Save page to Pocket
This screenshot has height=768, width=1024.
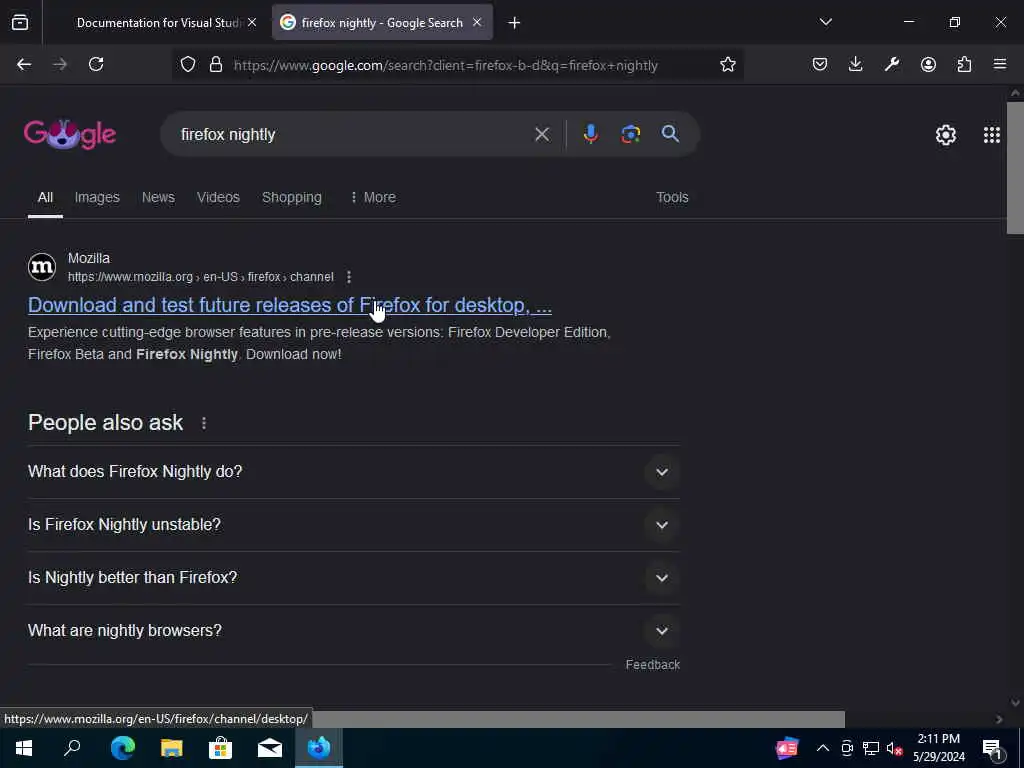(820, 64)
